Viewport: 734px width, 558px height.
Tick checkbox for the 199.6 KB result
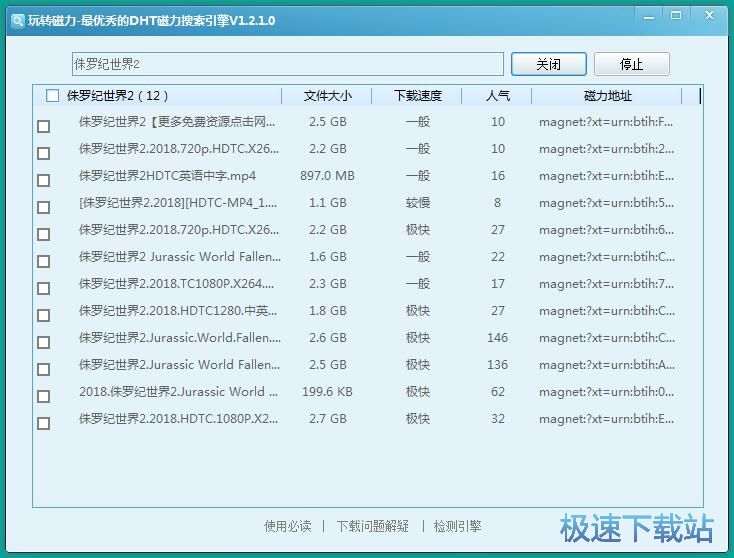(x=43, y=396)
